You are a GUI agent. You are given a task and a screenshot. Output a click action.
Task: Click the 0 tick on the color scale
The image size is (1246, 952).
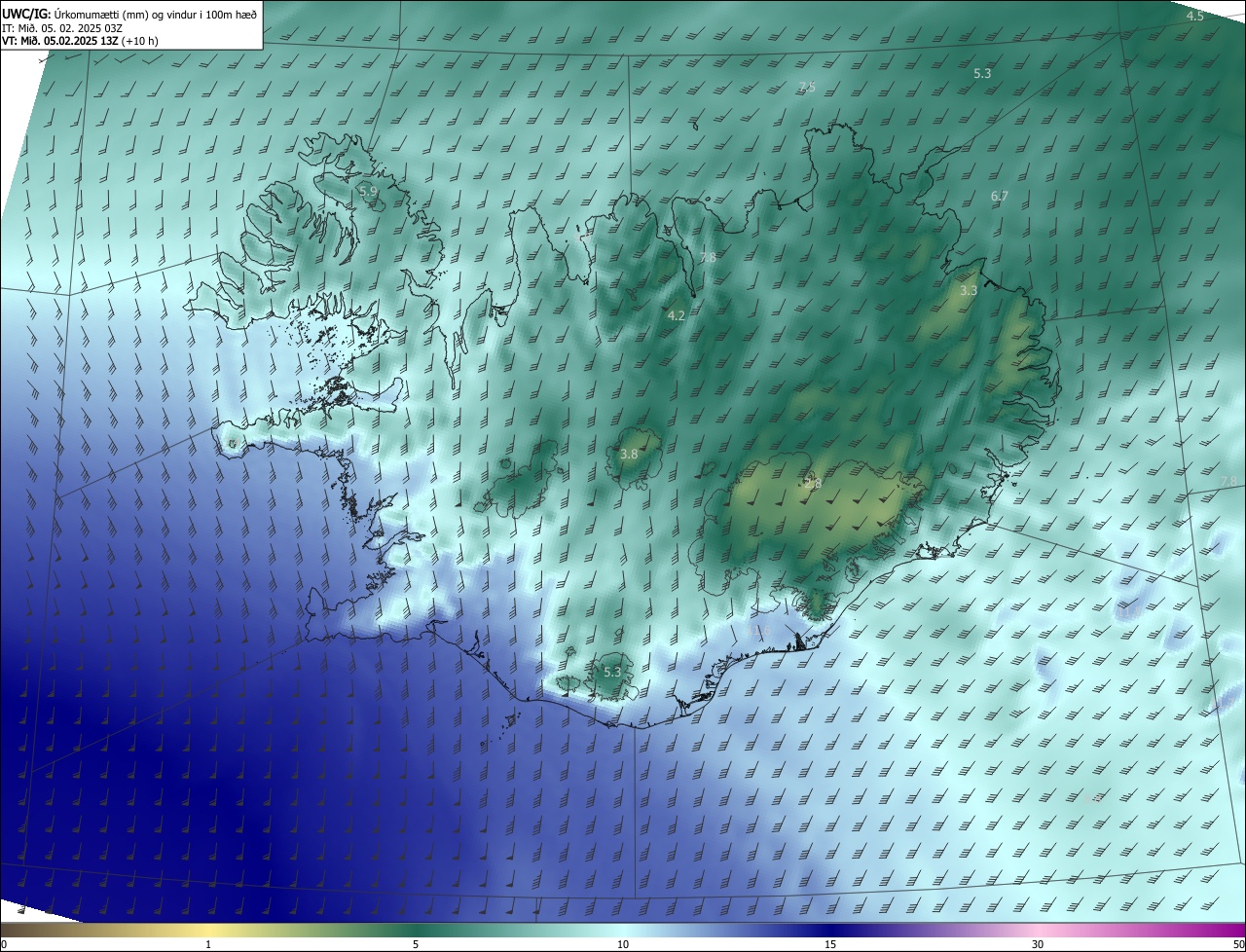[4, 944]
